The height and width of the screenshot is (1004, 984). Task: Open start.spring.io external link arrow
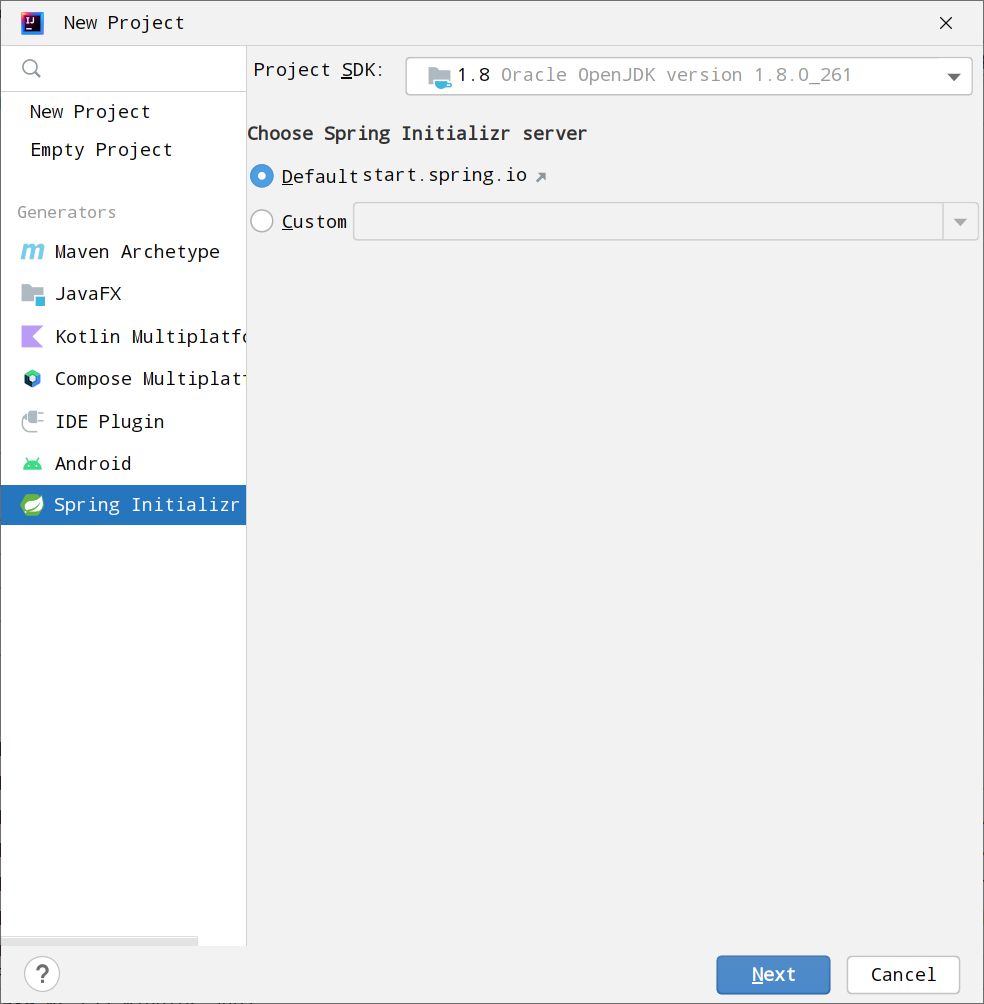point(541,177)
